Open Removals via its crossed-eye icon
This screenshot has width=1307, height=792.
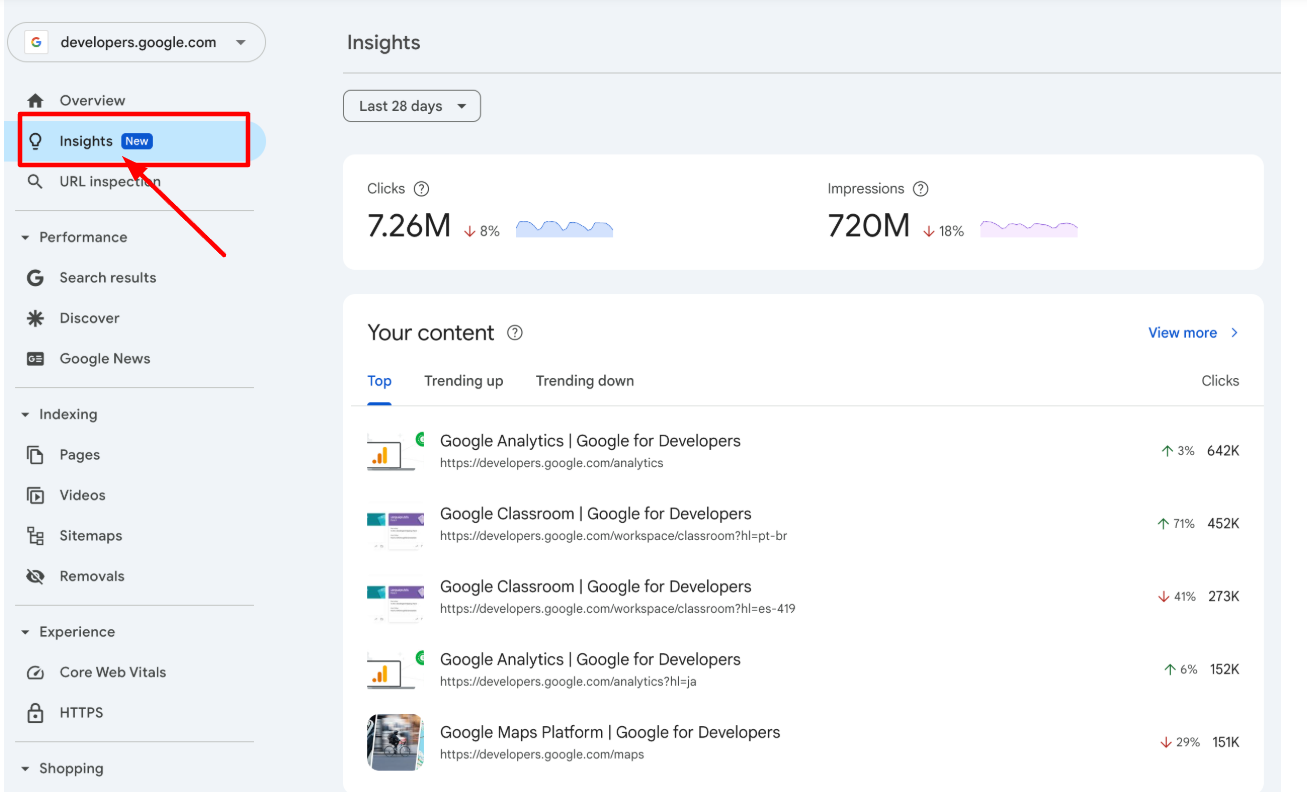pos(35,576)
